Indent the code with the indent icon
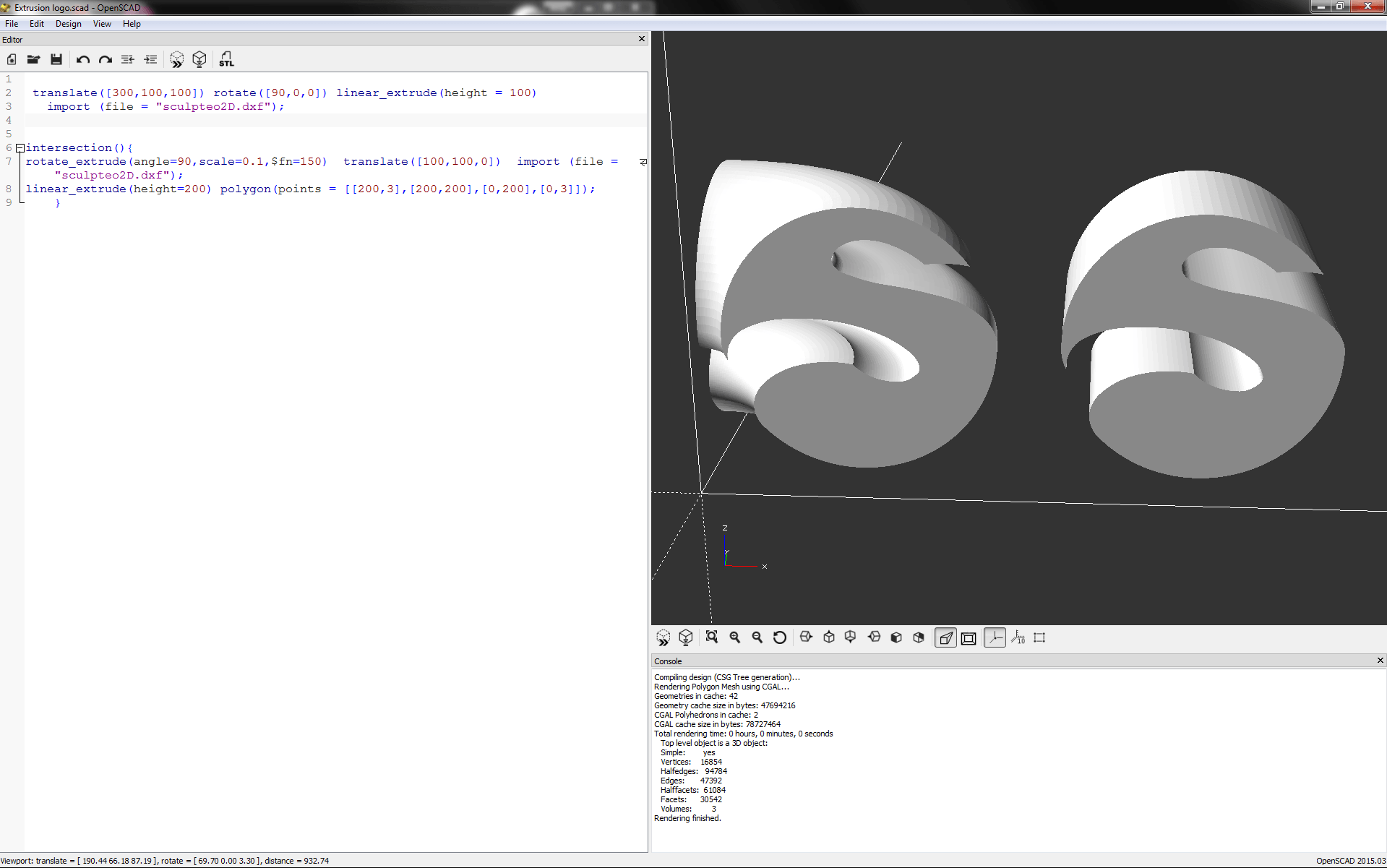1387x868 pixels. 150,59
